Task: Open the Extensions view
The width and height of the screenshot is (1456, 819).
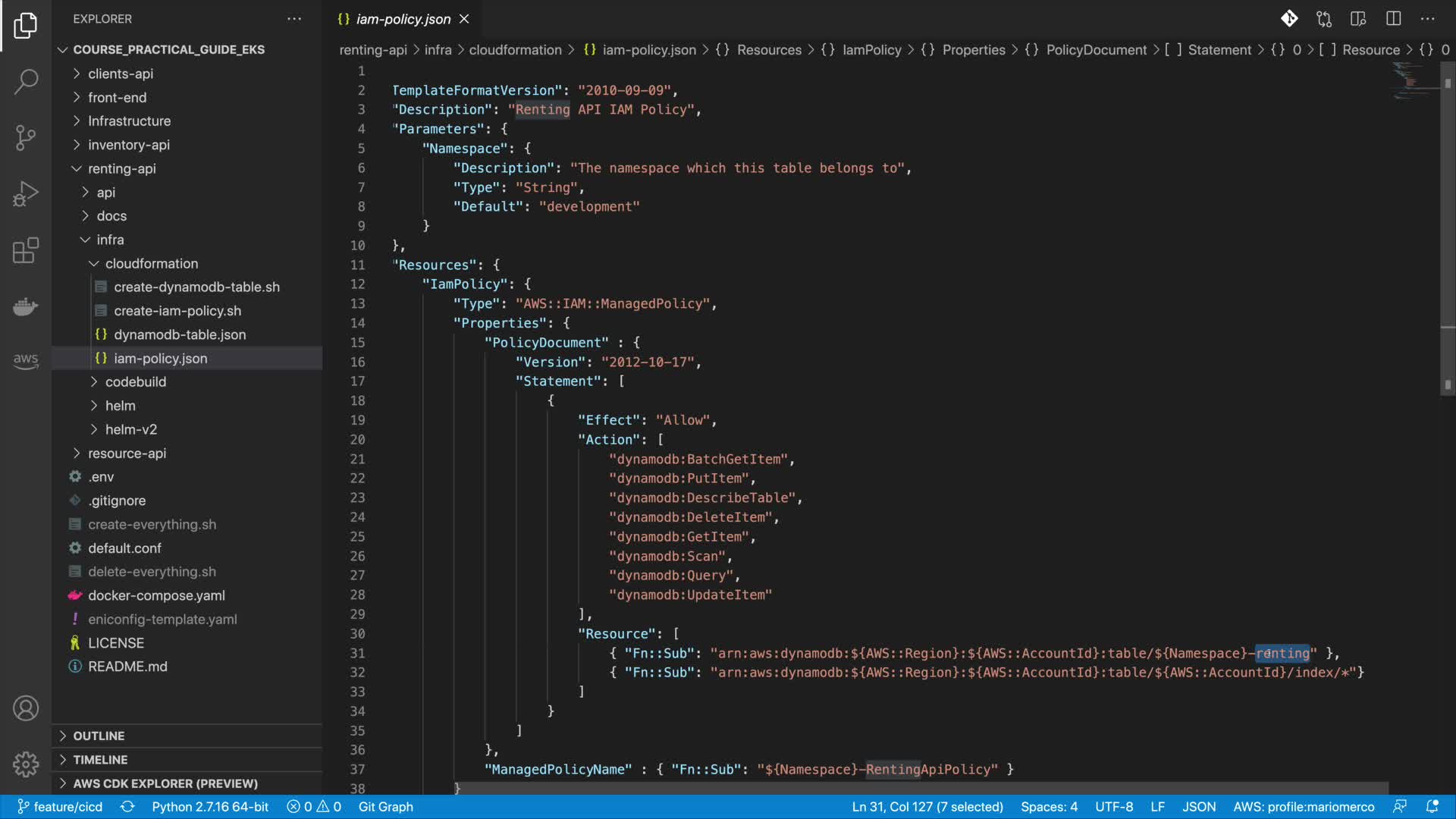Action: point(26,250)
